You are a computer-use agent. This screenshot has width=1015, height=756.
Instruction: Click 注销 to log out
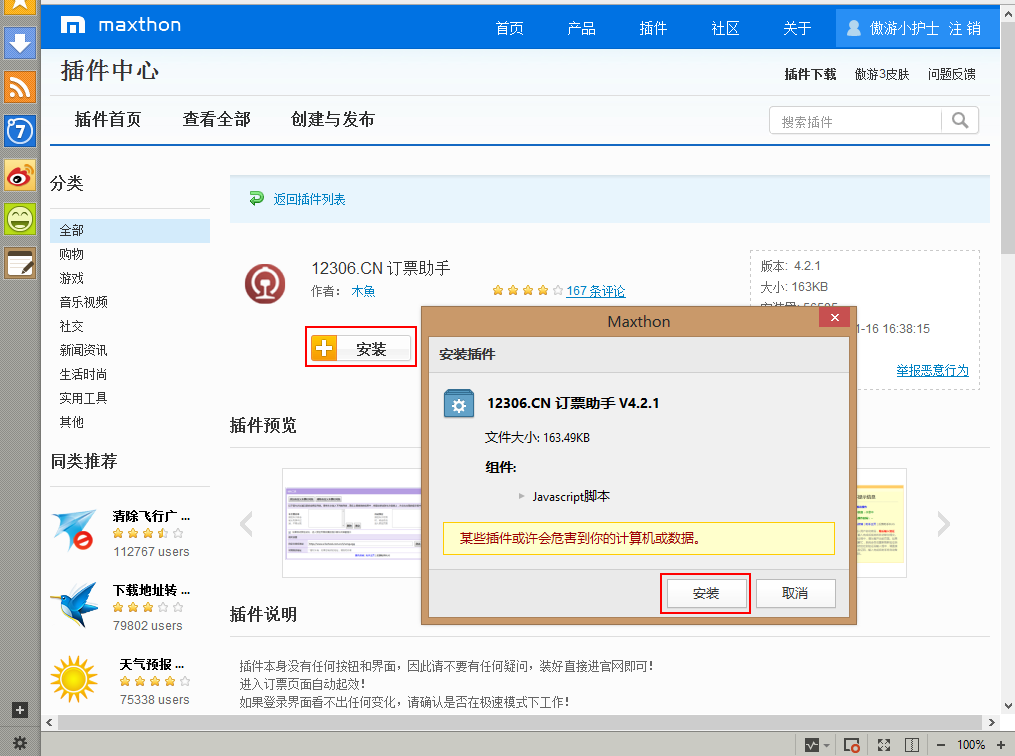965,28
